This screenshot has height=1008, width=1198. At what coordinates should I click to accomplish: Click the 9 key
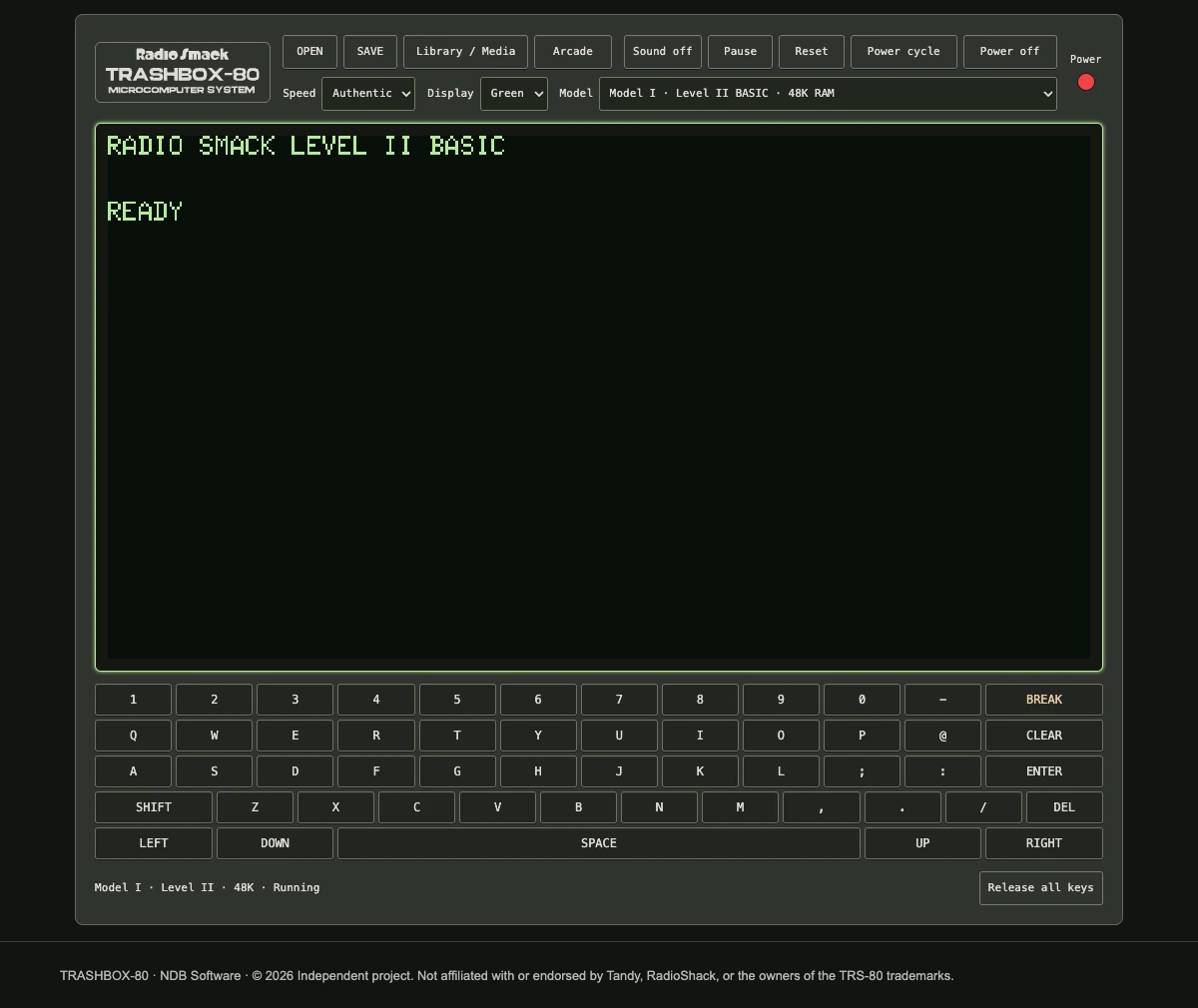click(x=781, y=700)
